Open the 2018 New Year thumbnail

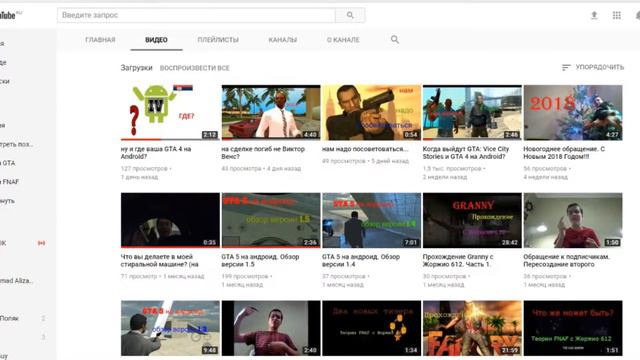(x=573, y=112)
